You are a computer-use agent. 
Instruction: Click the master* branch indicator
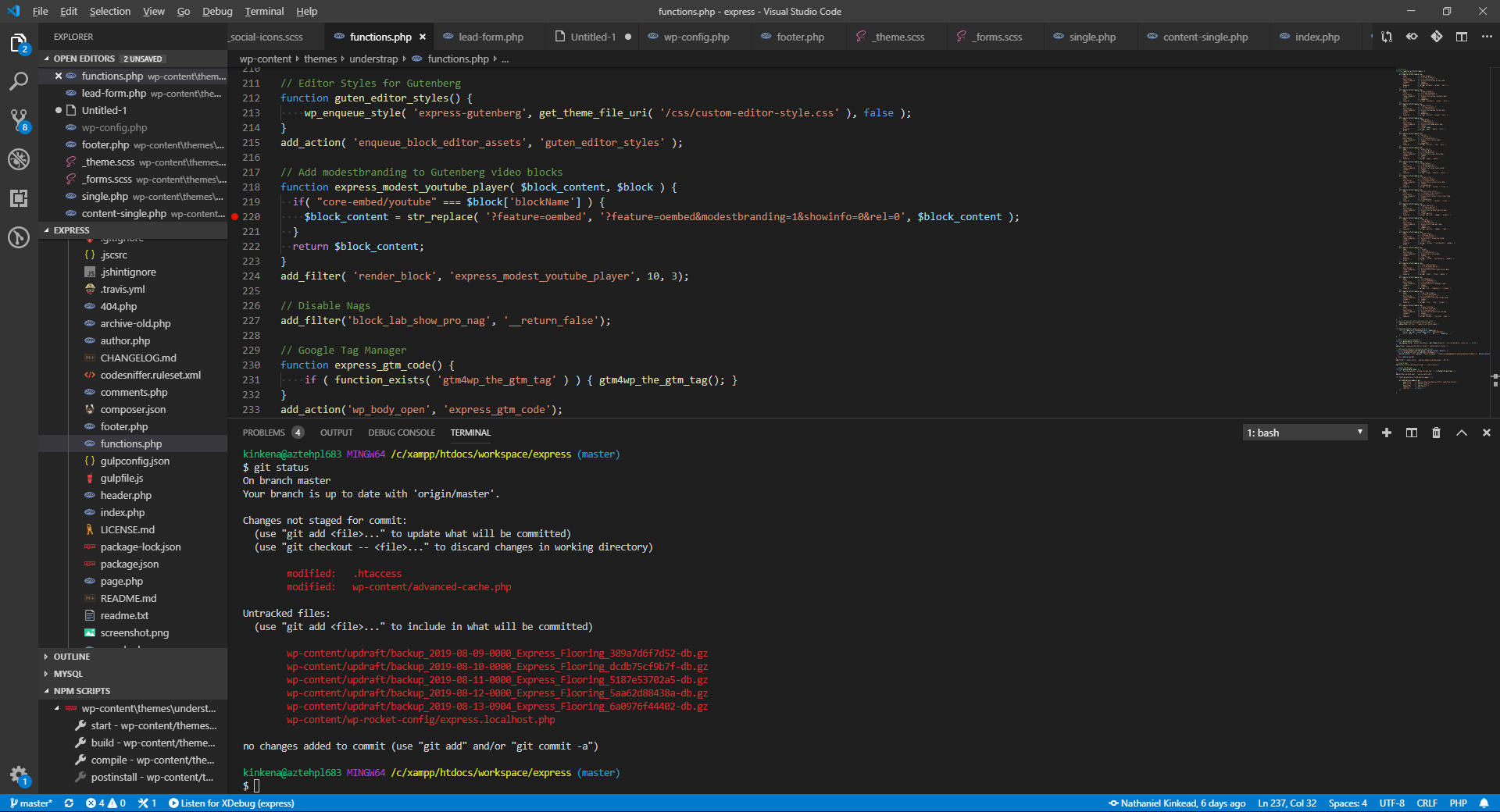click(31, 803)
